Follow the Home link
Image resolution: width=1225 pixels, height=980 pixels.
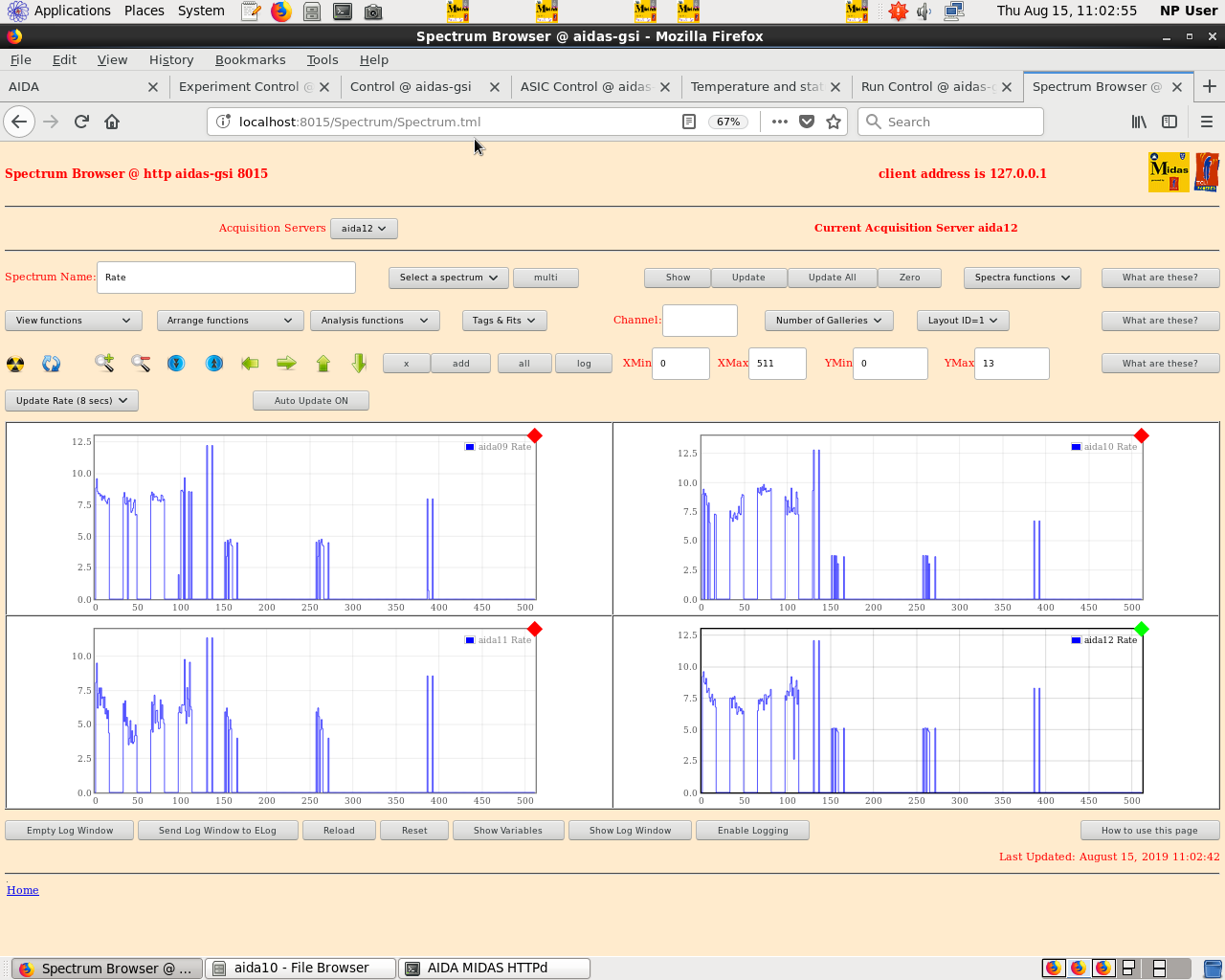coord(23,890)
